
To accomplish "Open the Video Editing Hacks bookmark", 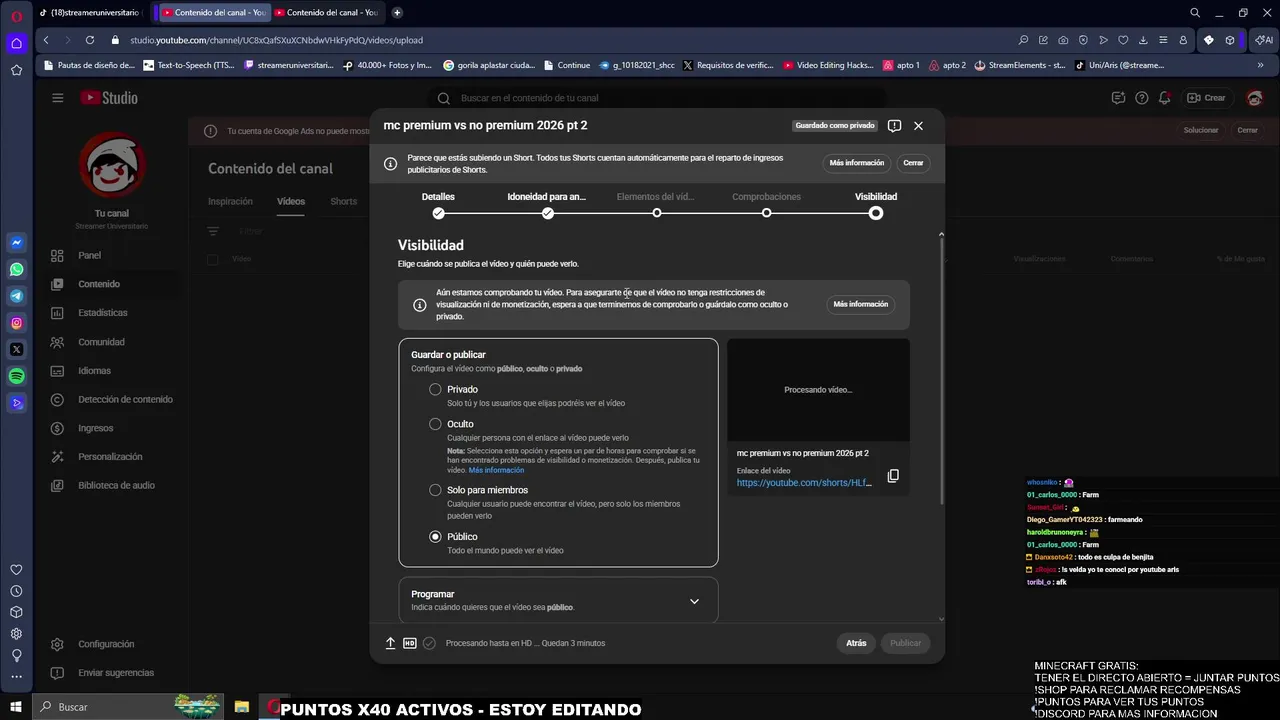I will (828, 65).
